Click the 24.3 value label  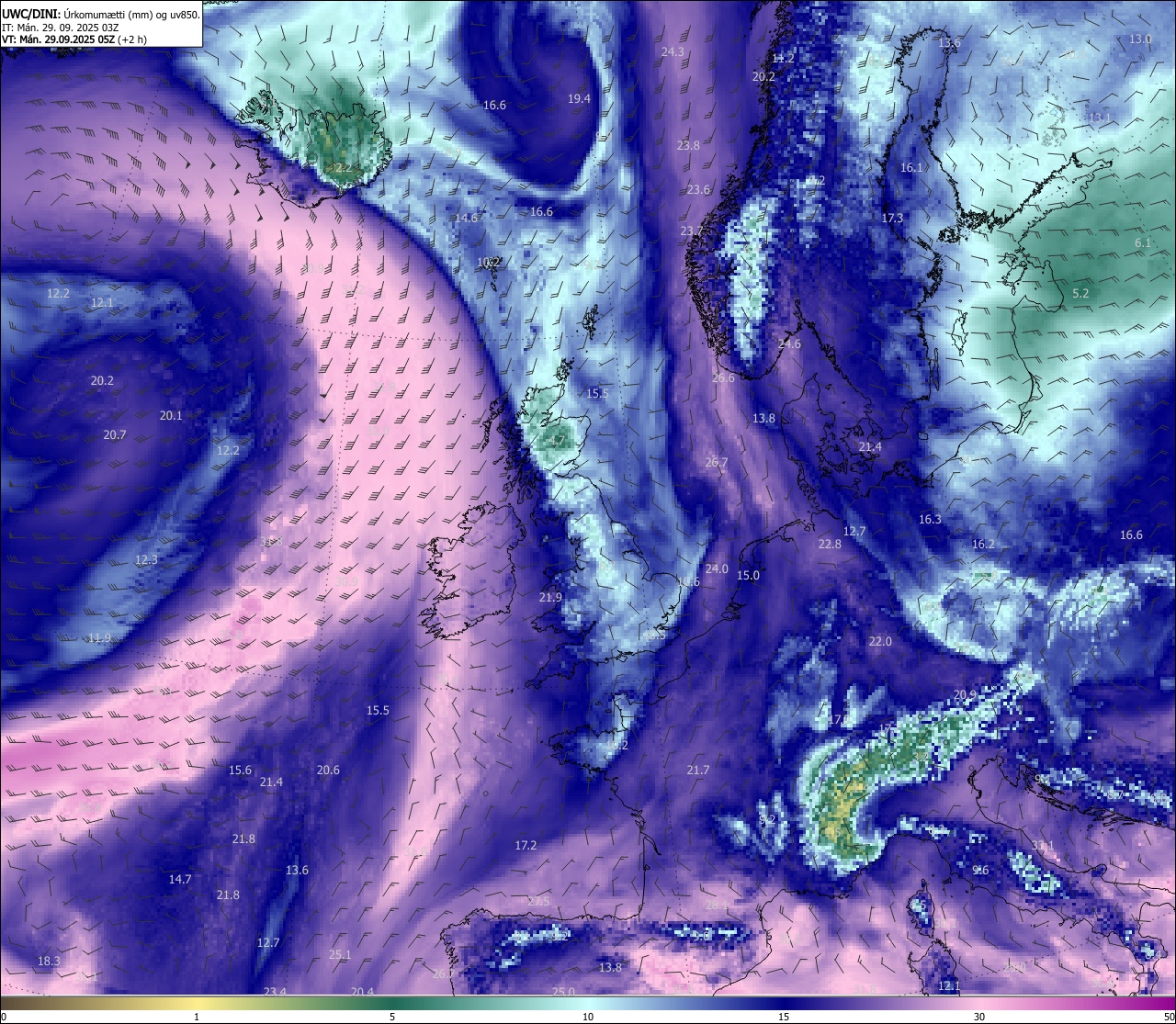[x=673, y=52]
